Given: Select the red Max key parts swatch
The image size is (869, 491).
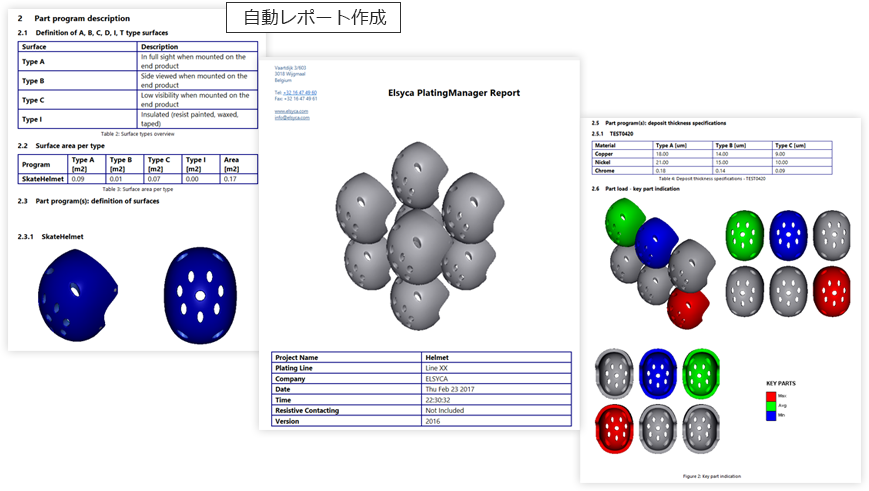Looking at the screenshot, I should 771,395.
